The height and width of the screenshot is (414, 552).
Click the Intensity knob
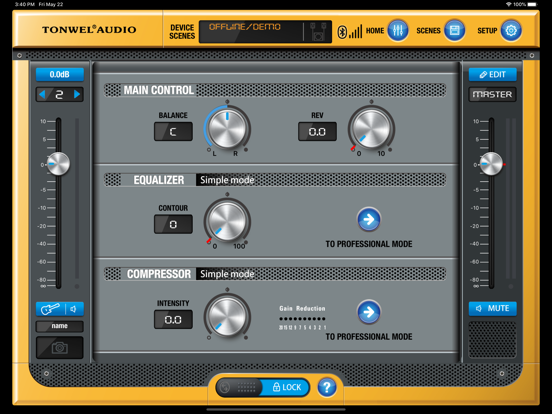tap(227, 316)
